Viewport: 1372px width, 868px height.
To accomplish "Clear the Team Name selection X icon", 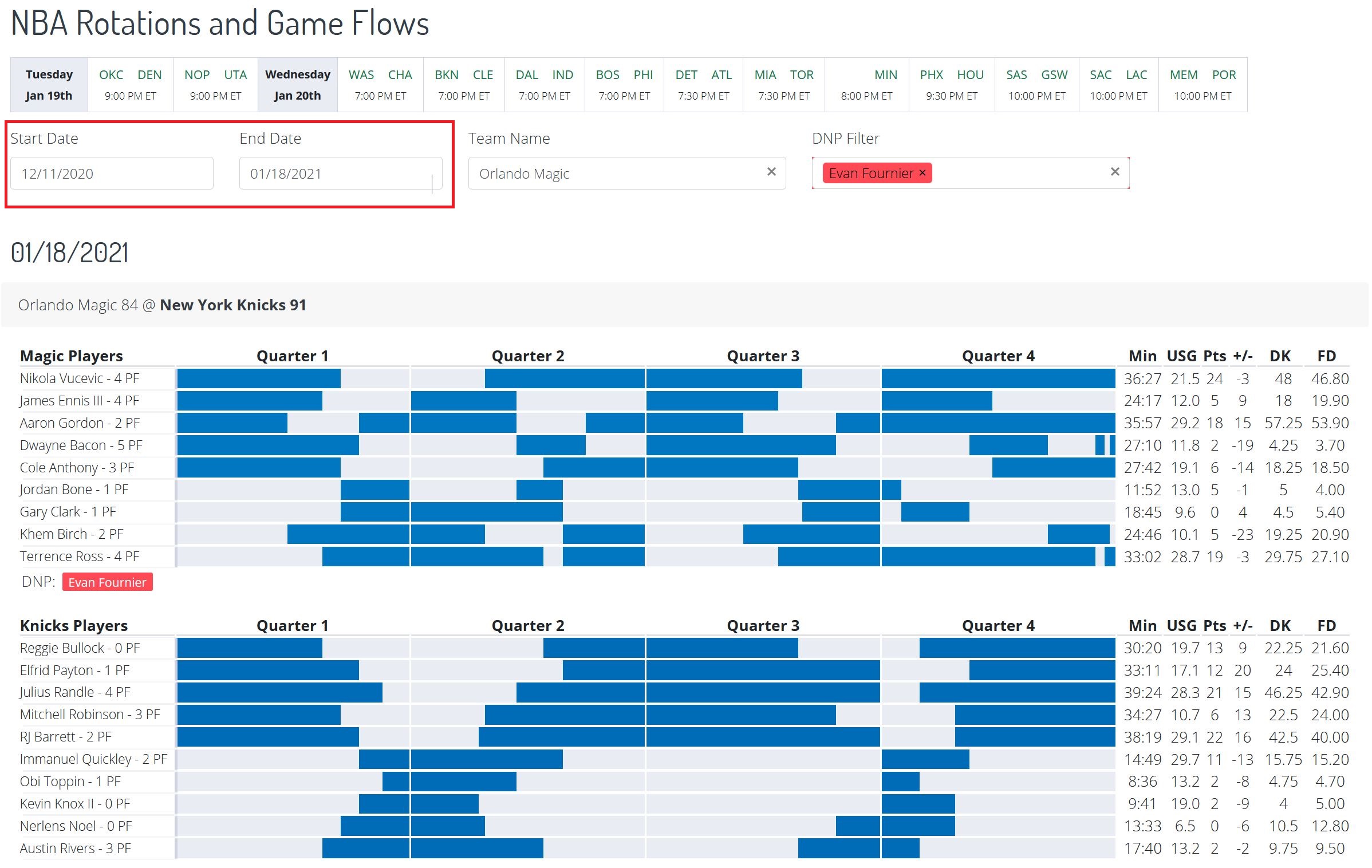I will (x=771, y=172).
